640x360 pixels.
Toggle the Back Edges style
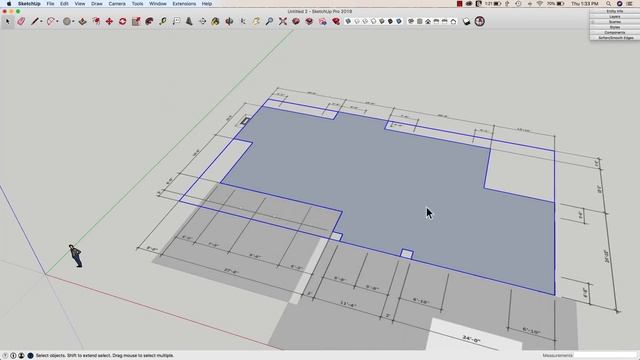click(357, 21)
